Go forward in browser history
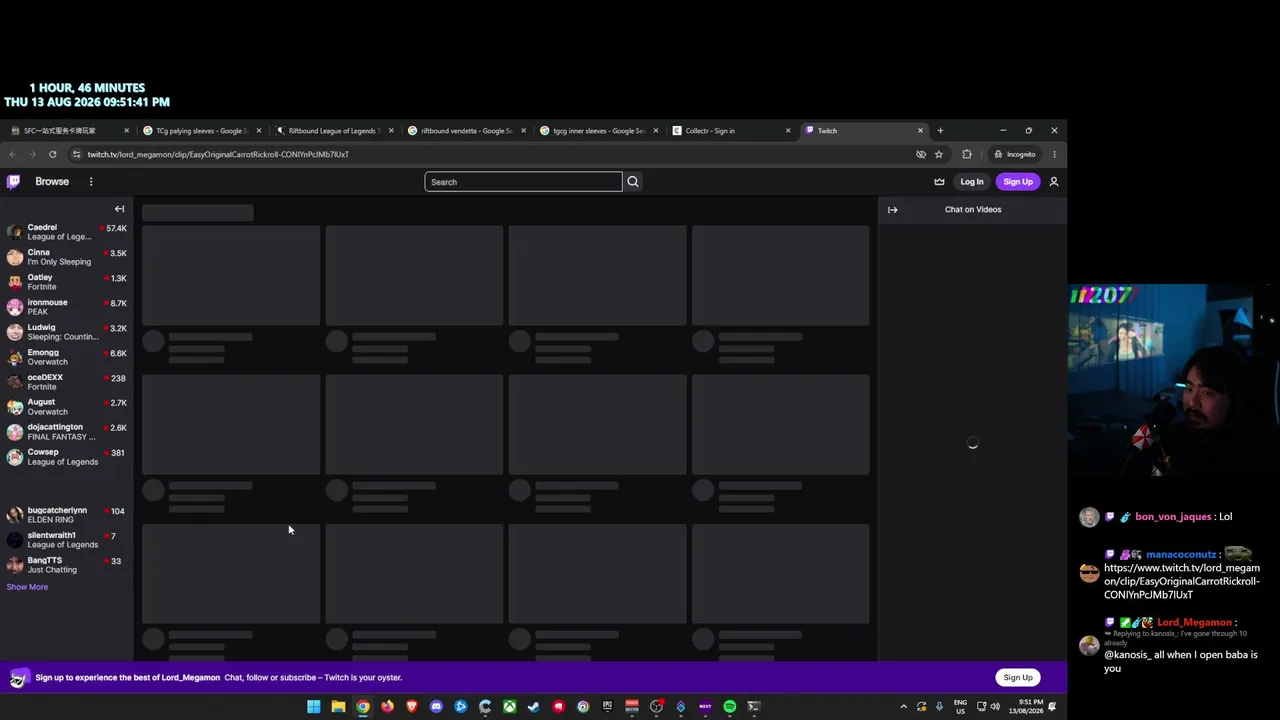This screenshot has height=720, width=1280. coord(32,154)
